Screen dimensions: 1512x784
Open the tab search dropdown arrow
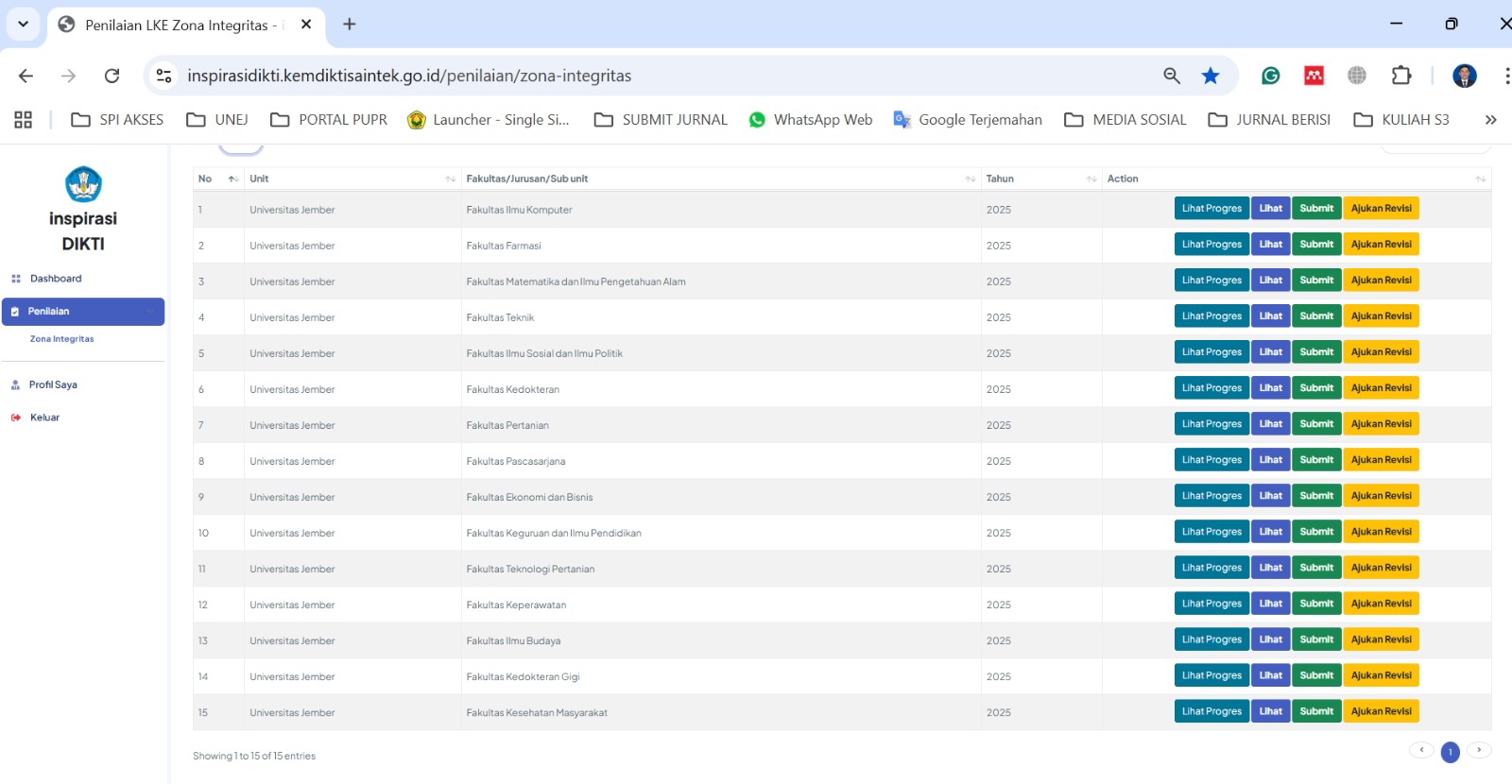click(x=23, y=25)
